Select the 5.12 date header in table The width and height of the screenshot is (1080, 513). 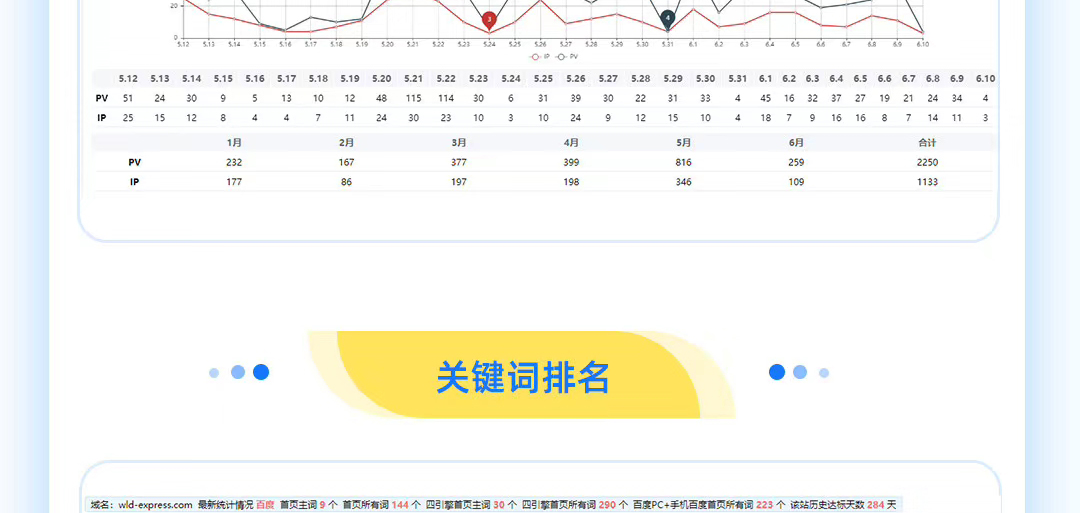(x=128, y=79)
